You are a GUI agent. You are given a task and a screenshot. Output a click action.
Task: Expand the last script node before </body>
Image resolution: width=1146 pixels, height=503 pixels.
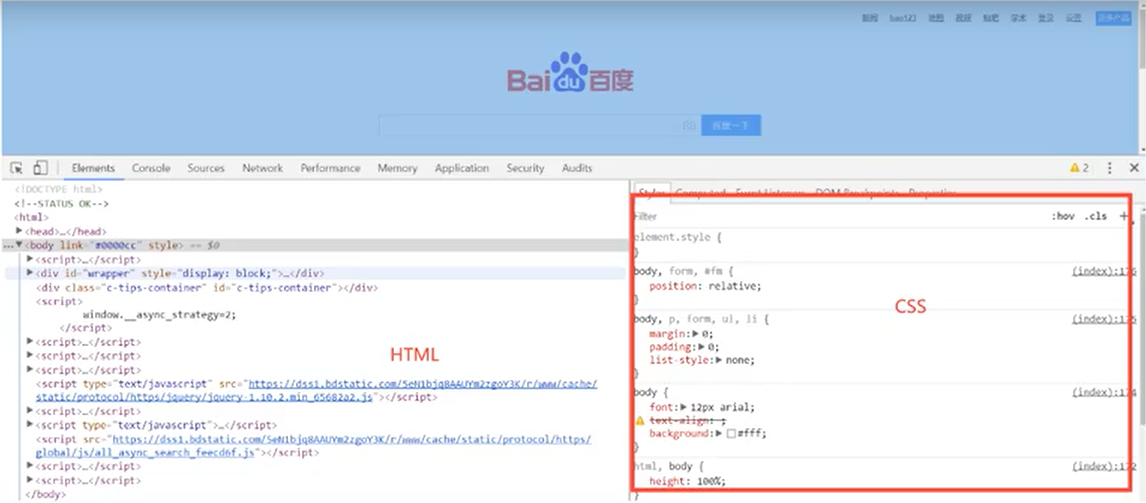30,480
